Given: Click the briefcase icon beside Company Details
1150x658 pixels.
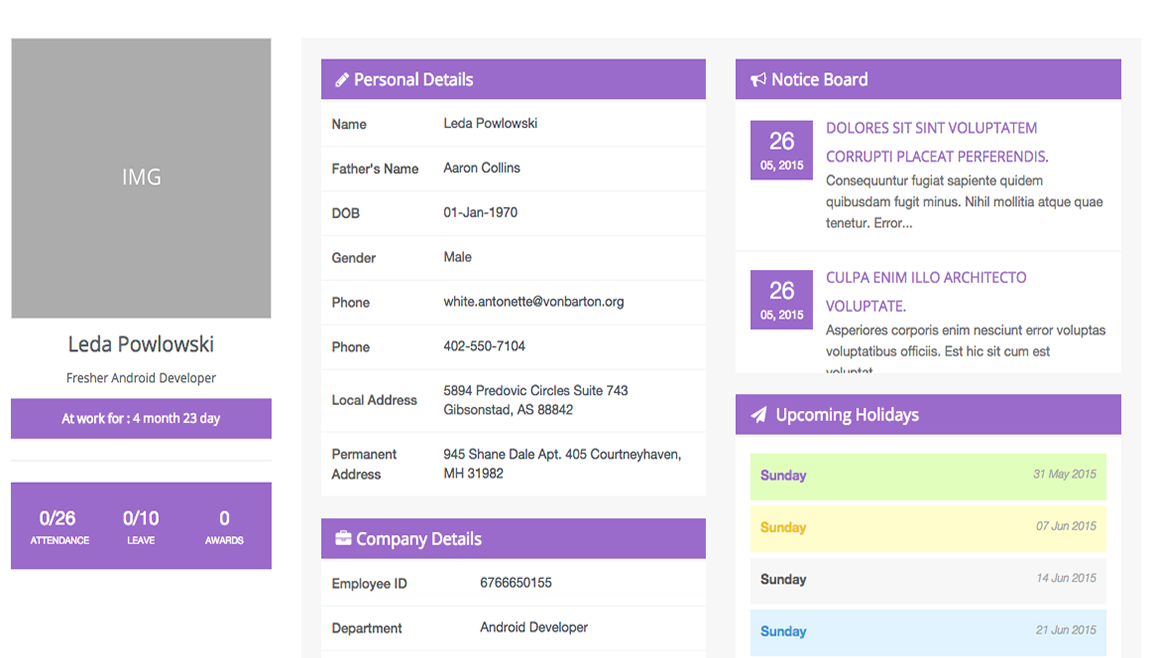Looking at the screenshot, I should (x=343, y=539).
